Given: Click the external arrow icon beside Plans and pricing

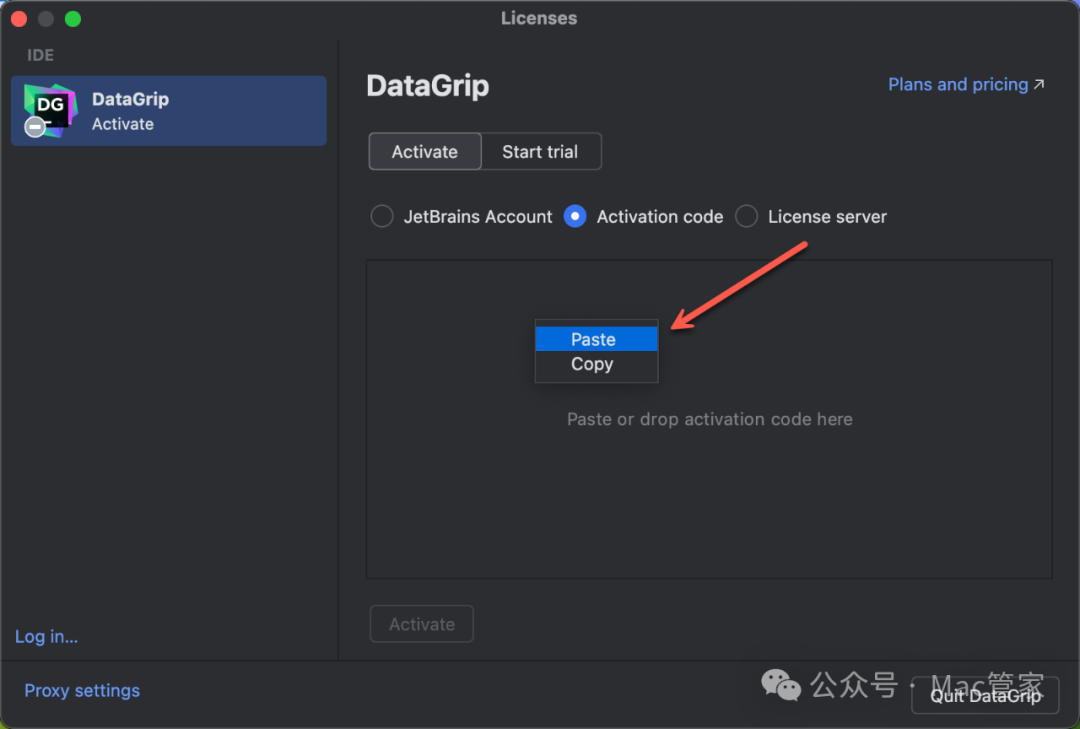Looking at the screenshot, I should tap(1039, 85).
